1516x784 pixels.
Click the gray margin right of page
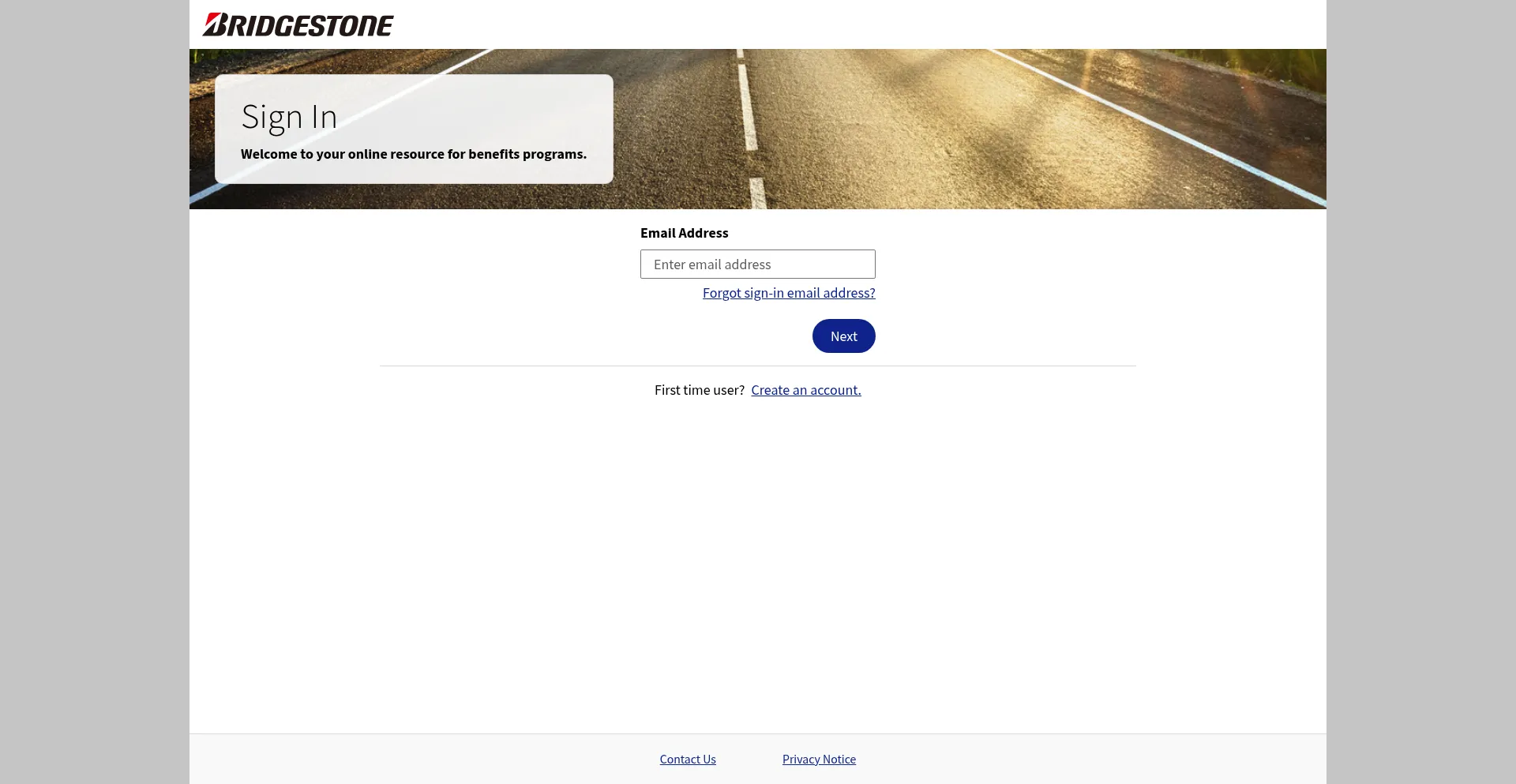pos(1421,395)
